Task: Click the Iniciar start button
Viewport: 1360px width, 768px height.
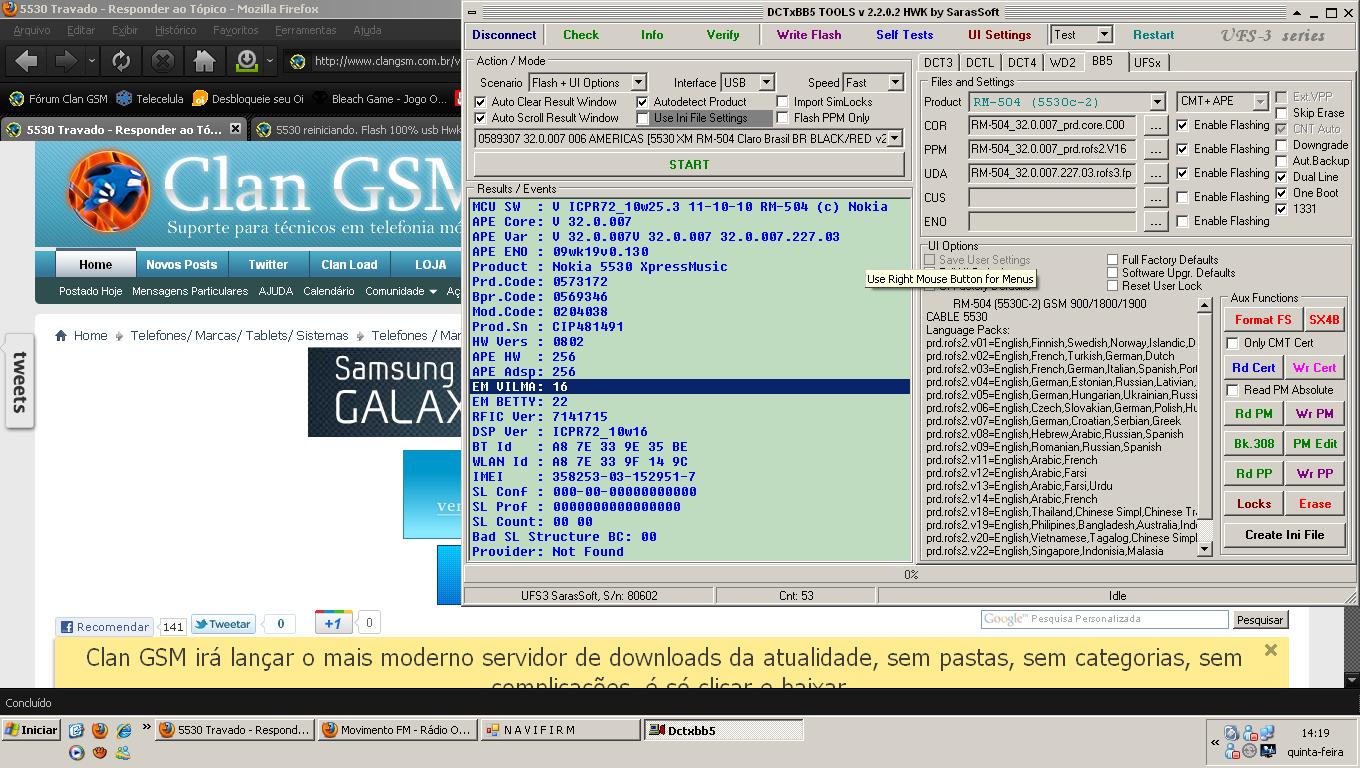Action: tap(31, 730)
